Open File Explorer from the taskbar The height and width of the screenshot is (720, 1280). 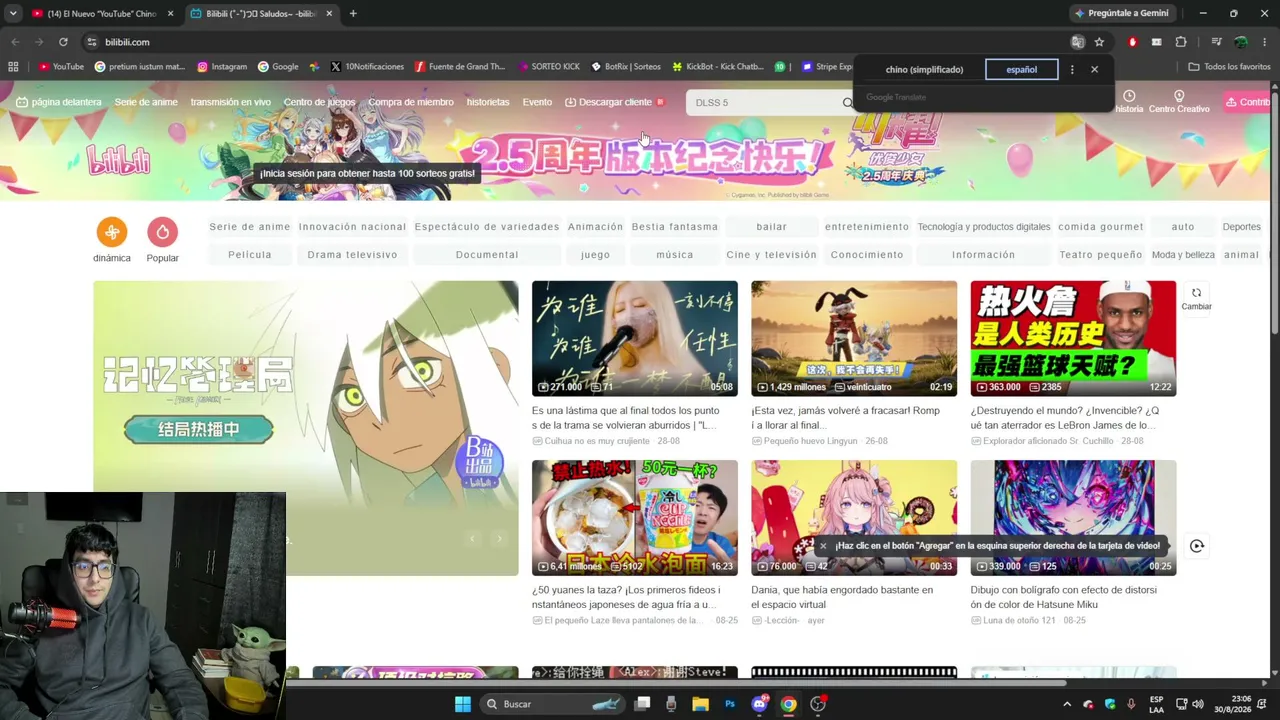tap(701, 704)
